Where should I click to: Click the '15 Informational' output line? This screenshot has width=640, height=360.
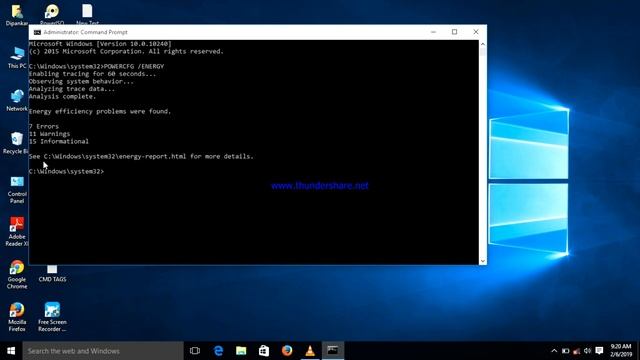coord(59,141)
